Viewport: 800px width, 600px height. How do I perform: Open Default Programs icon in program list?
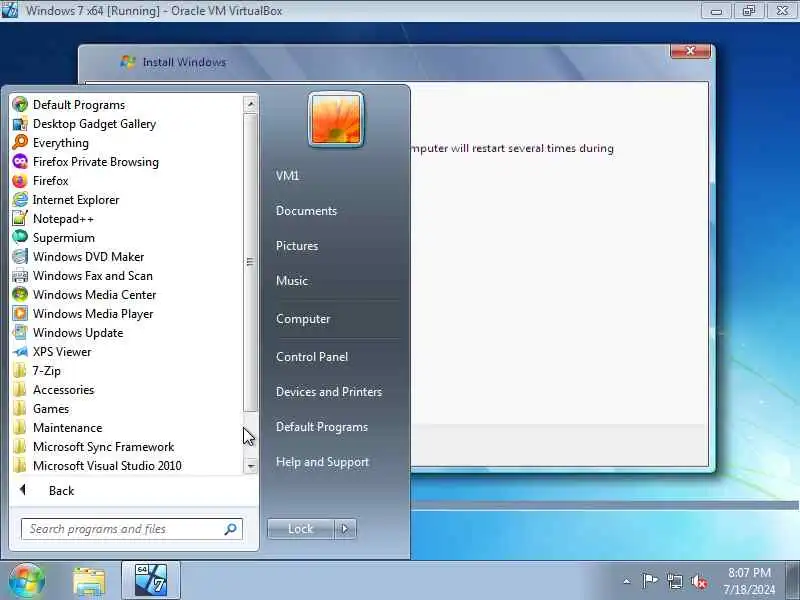pyautogui.click(x=20, y=105)
